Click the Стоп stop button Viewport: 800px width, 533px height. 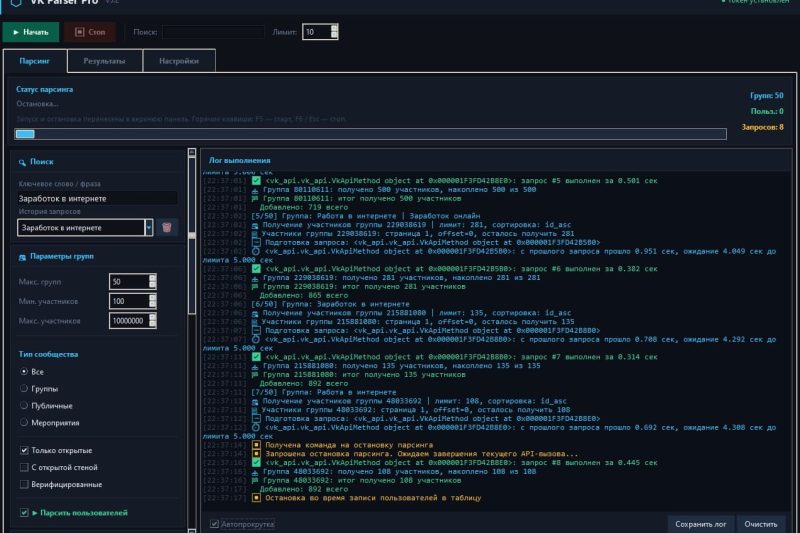tap(90, 32)
